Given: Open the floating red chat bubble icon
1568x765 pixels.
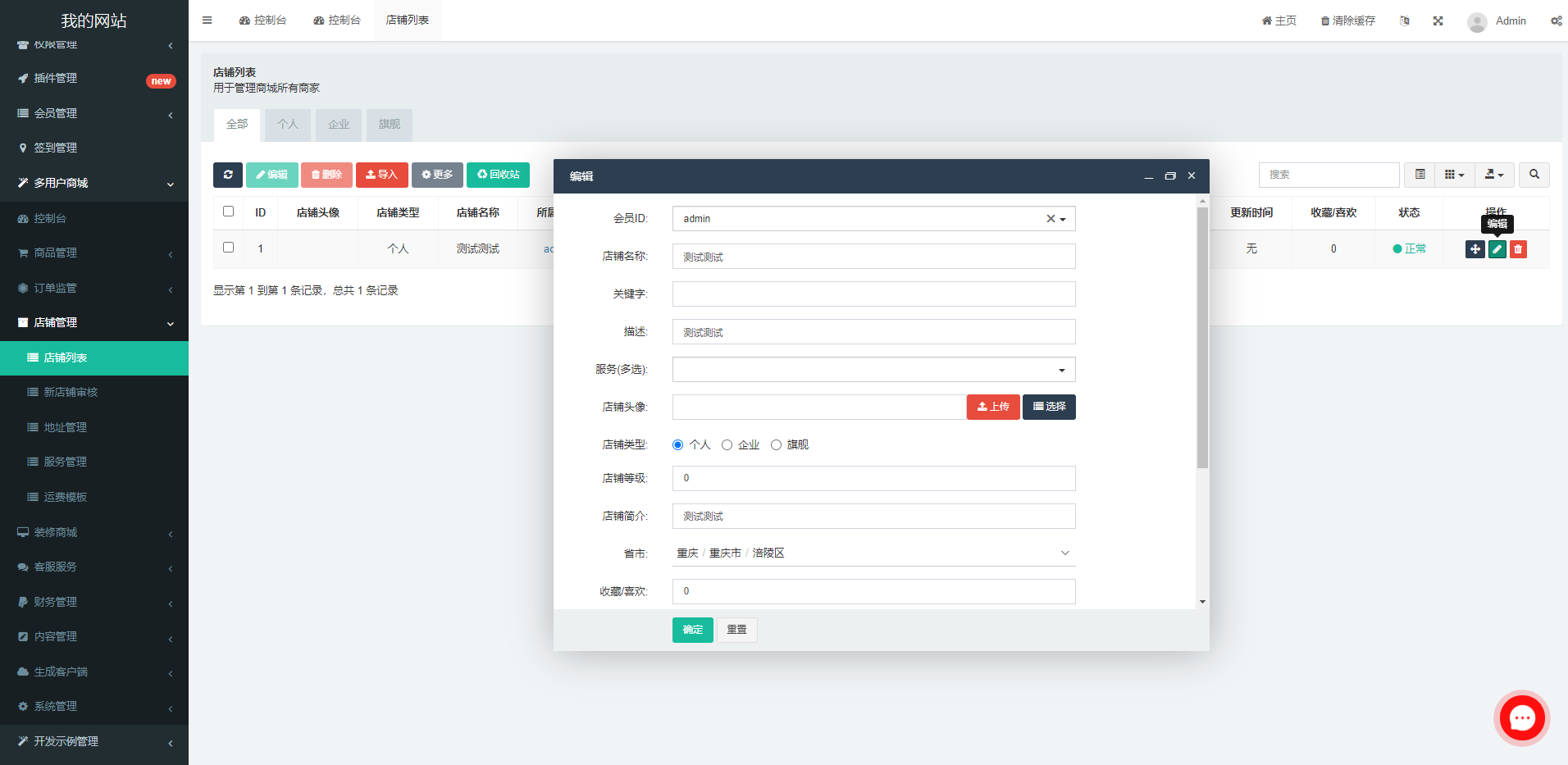Looking at the screenshot, I should click(x=1522, y=718).
